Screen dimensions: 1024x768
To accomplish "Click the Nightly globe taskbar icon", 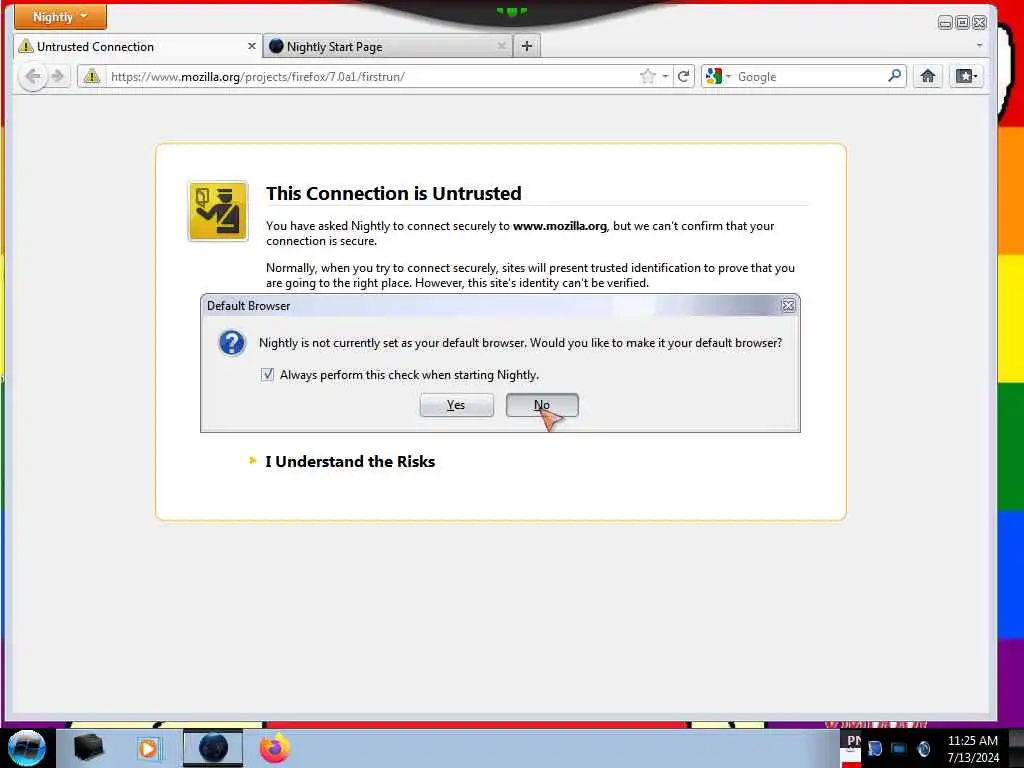I will (213, 748).
